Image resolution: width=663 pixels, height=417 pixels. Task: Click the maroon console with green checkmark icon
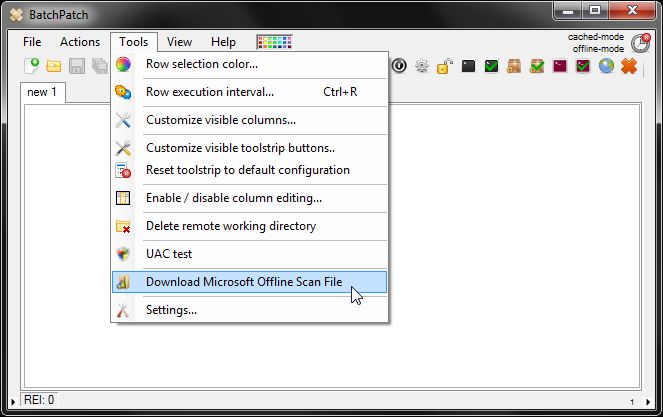583,66
